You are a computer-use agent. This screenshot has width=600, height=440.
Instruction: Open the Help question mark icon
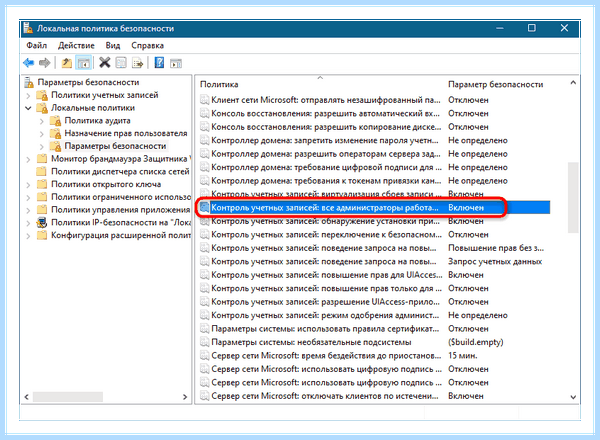coord(159,62)
